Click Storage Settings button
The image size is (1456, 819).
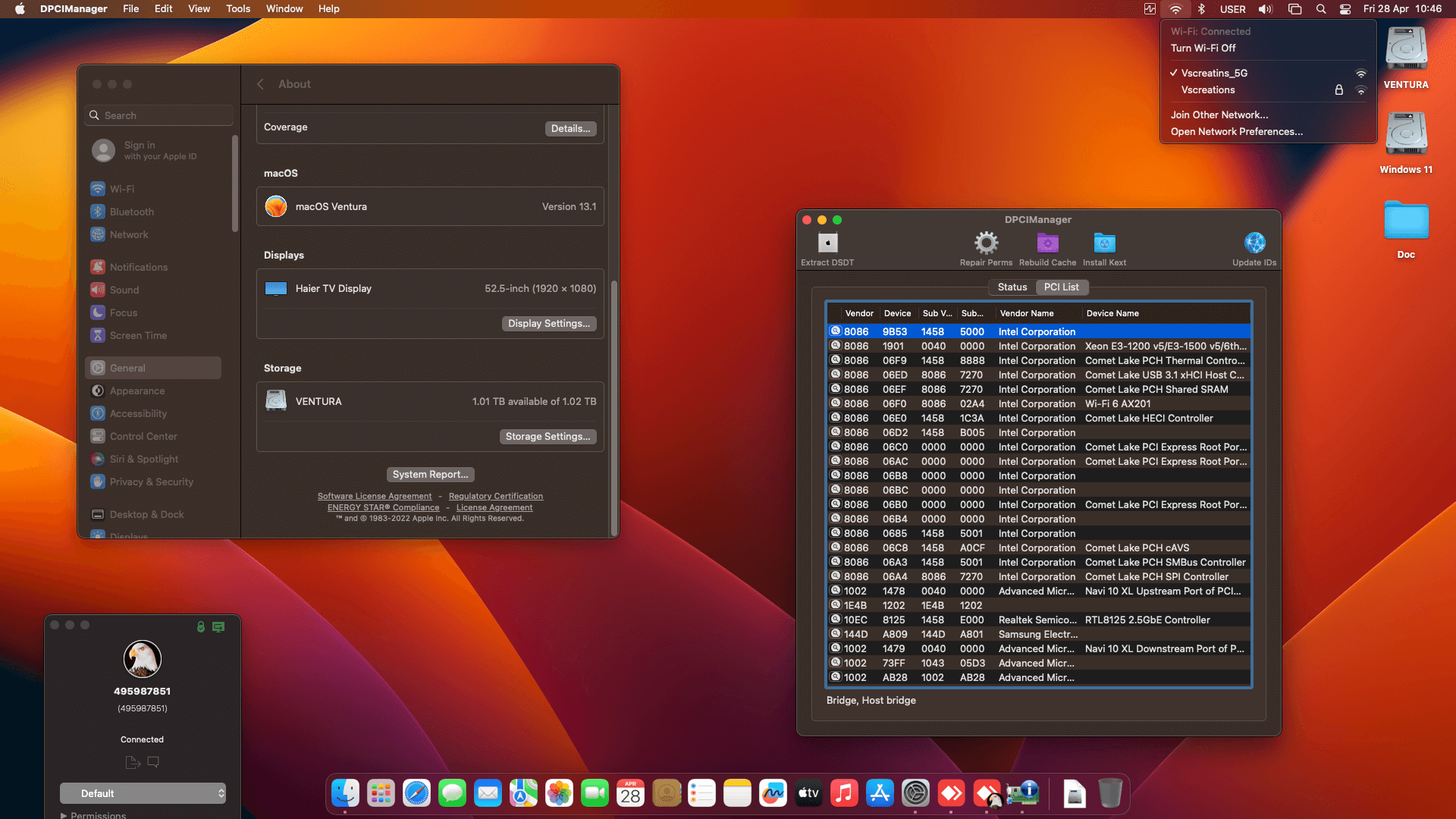[x=548, y=436]
